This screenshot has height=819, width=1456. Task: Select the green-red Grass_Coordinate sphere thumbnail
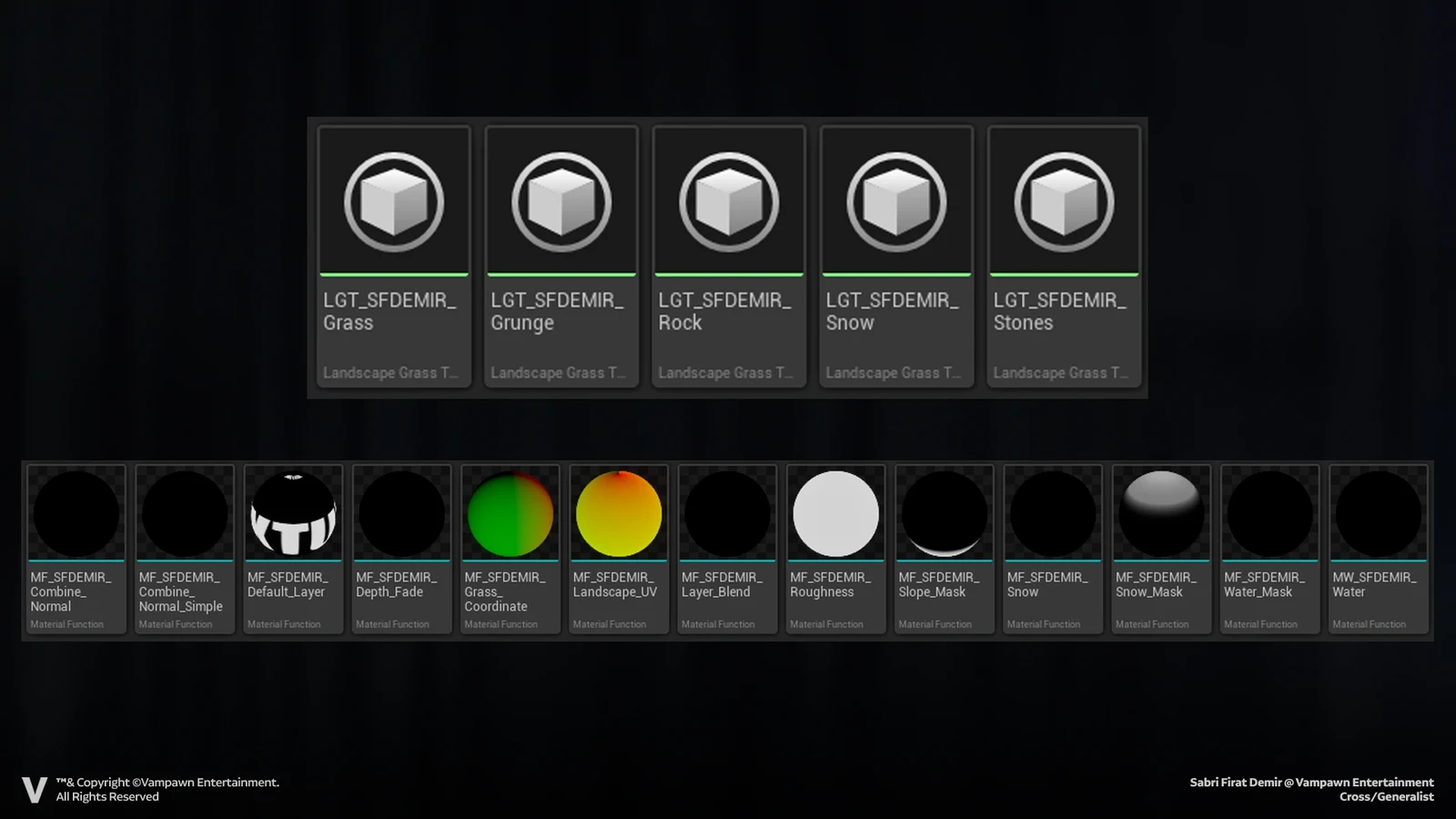pyautogui.click(x=511, y=514)
